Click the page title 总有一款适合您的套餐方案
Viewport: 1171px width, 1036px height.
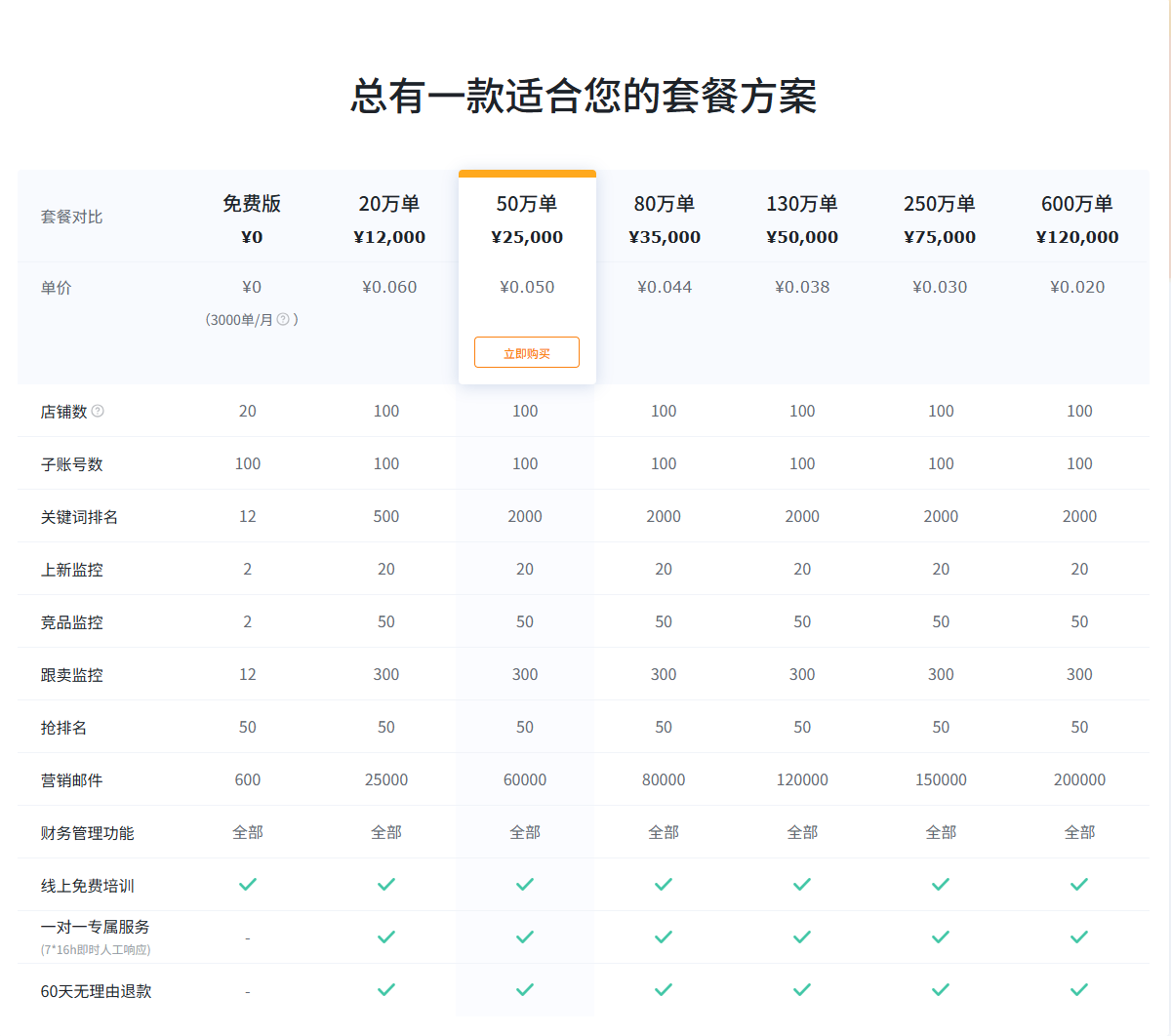[x=584, y=96]
